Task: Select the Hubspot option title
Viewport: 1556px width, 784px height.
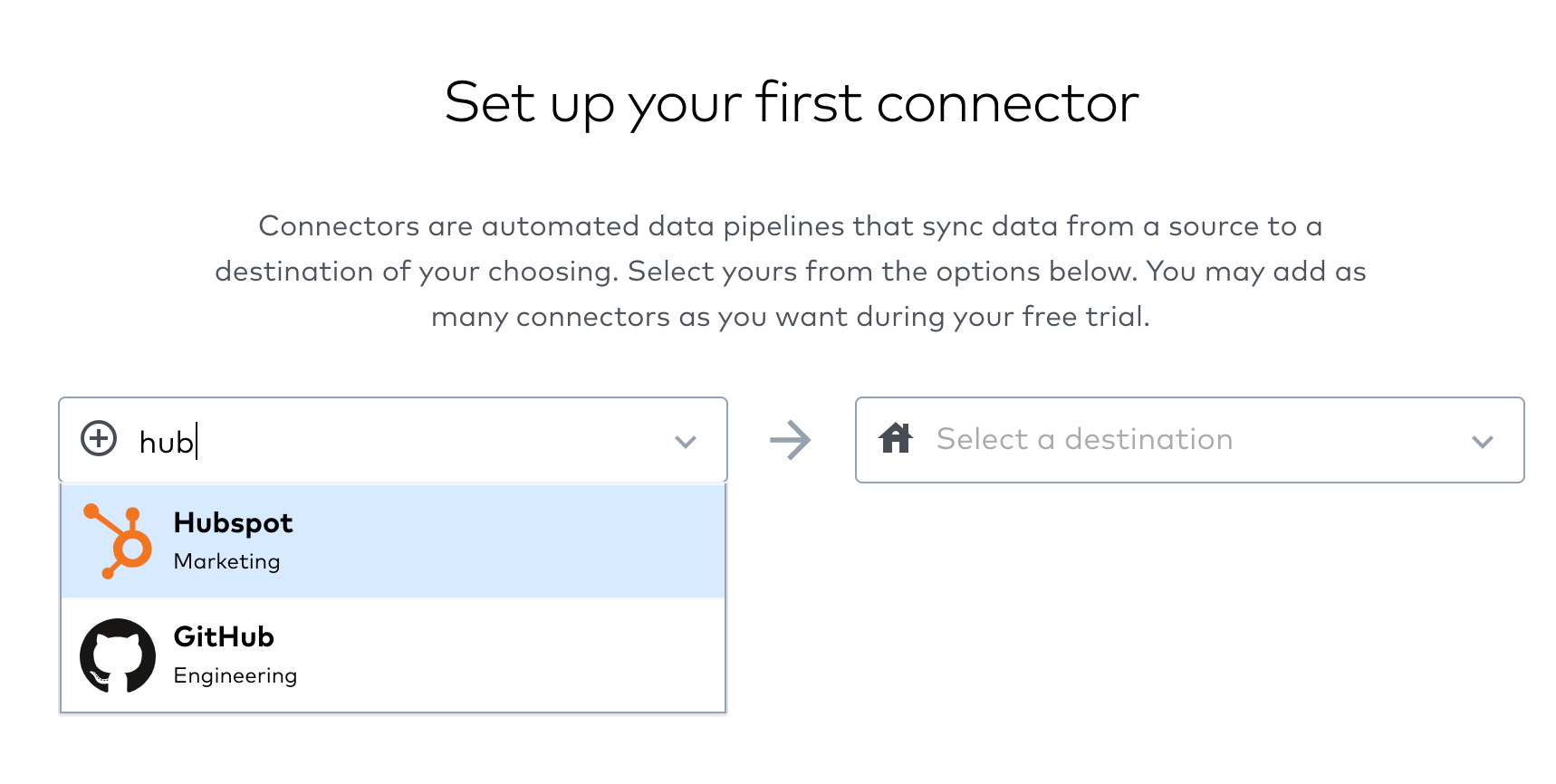Action: click(x=233, y=523)
